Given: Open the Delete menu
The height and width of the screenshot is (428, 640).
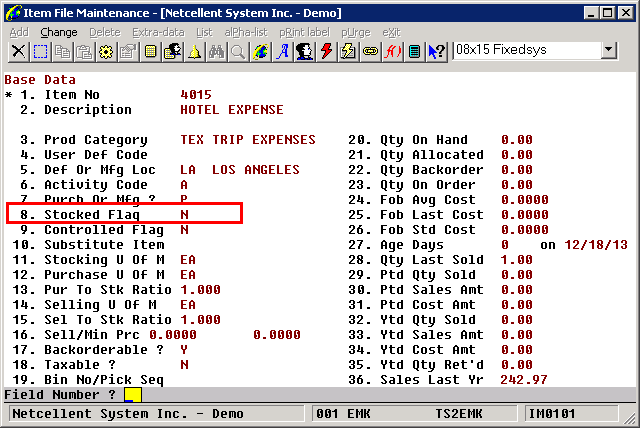Looking at the screenshot, I should point(105,32).
